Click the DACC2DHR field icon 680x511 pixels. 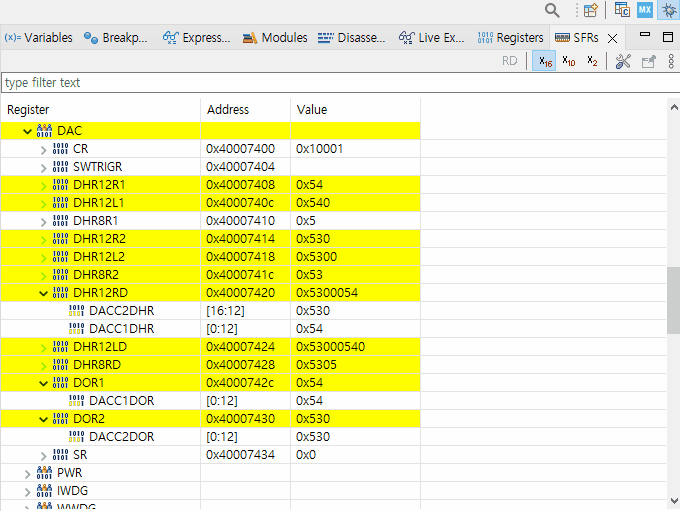(x=76, y=311)
